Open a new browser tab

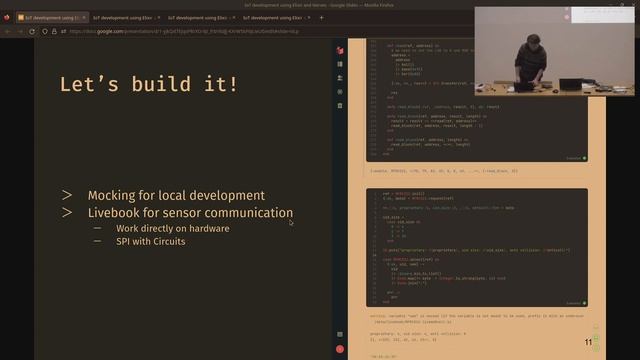pyautogui.click(x=322, y=18)
